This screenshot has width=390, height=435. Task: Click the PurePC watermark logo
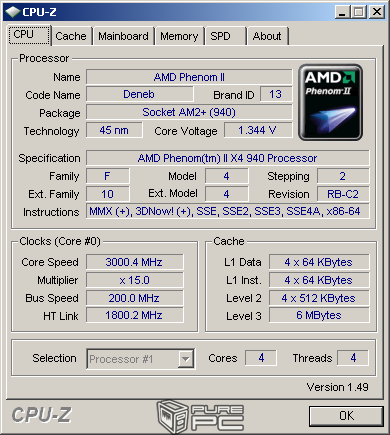[x=201, y=417]
